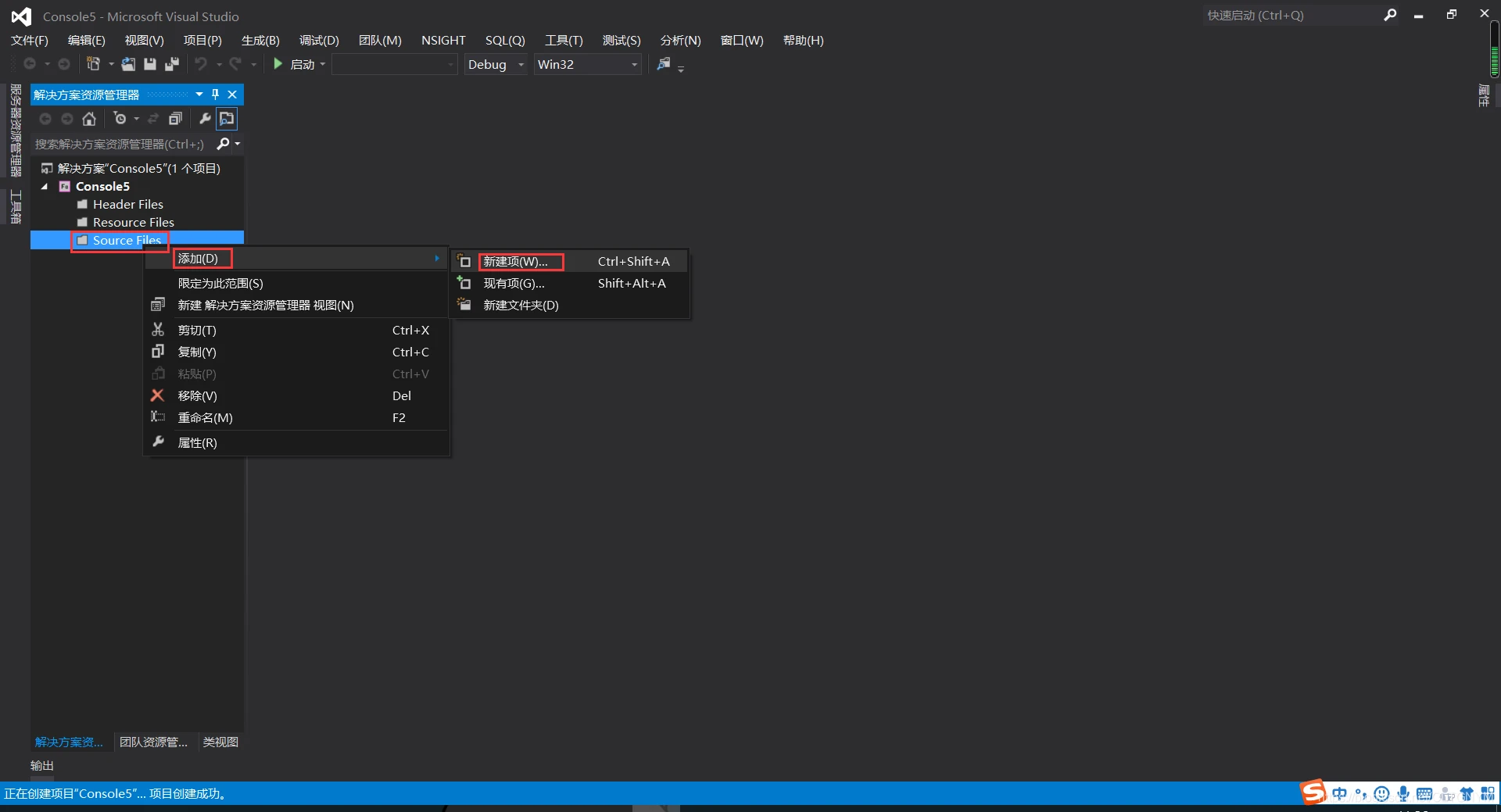1501x812 pixels.
Task: Open the 文件(F) menu
Action: coord(30,41)
